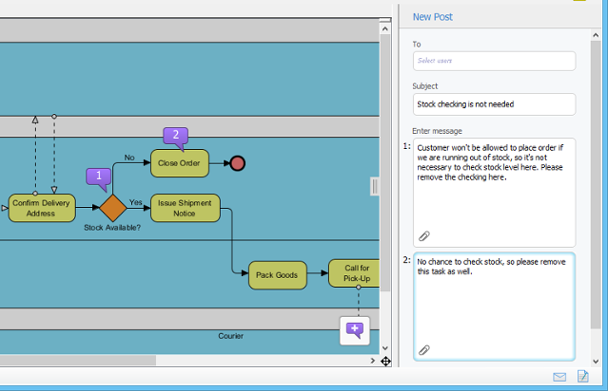The image size is (608, 391).
Task: Click the diagram scroll down arrow
Action: pyautogui.click(x=385, y=348)
